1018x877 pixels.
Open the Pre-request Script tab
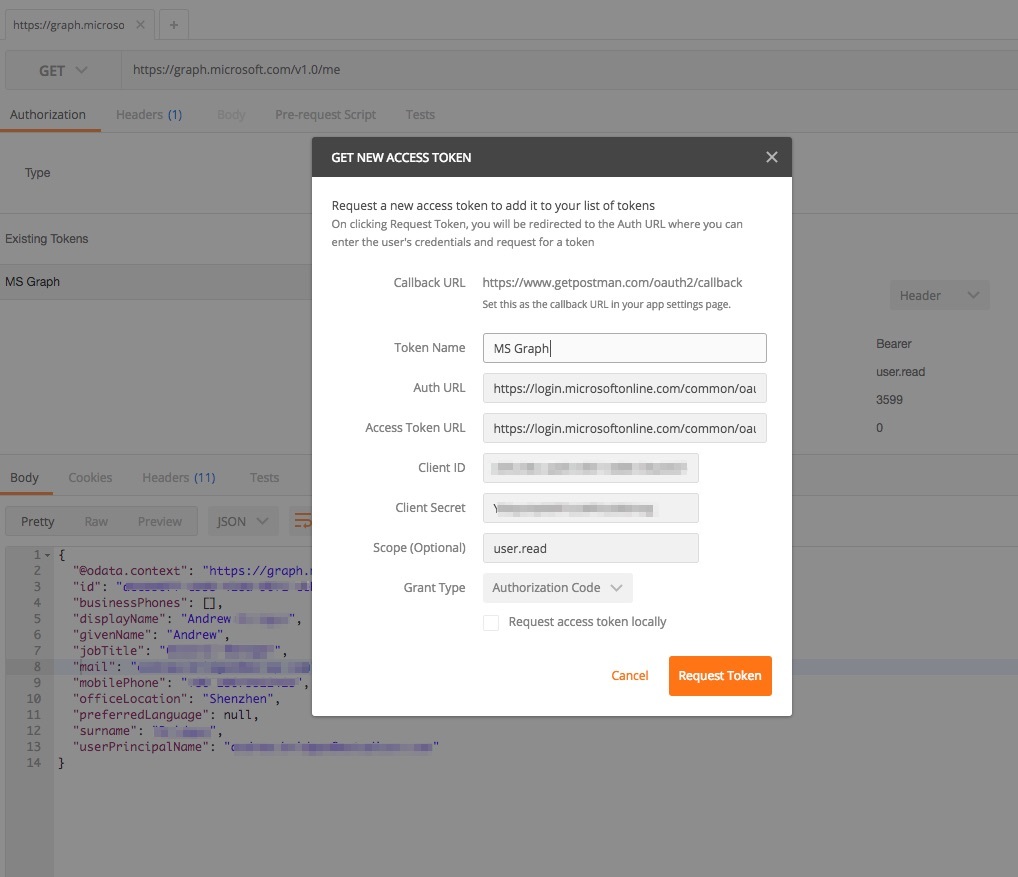tap(325, 115)
